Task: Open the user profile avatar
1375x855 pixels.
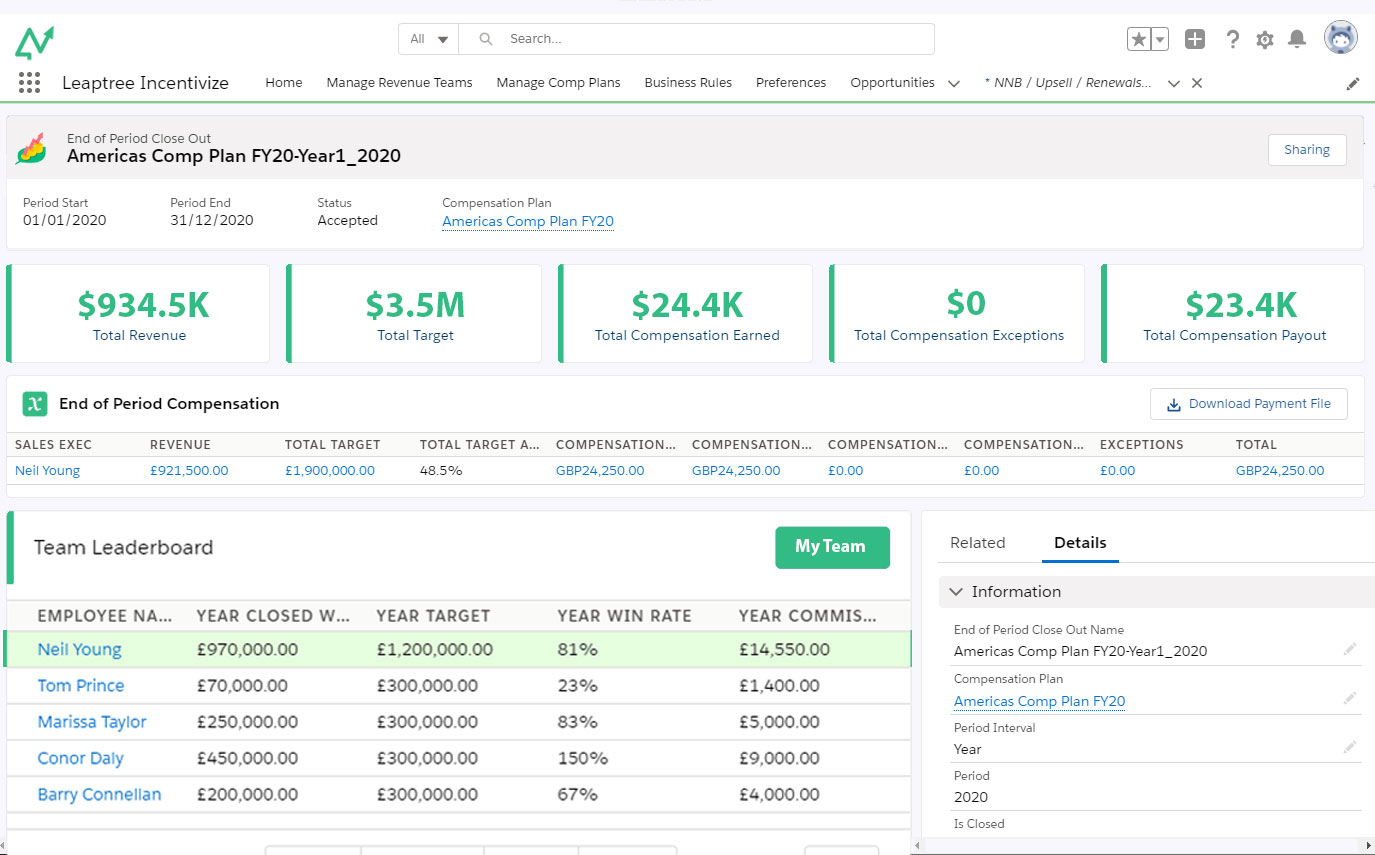Action: (1341, 38)
